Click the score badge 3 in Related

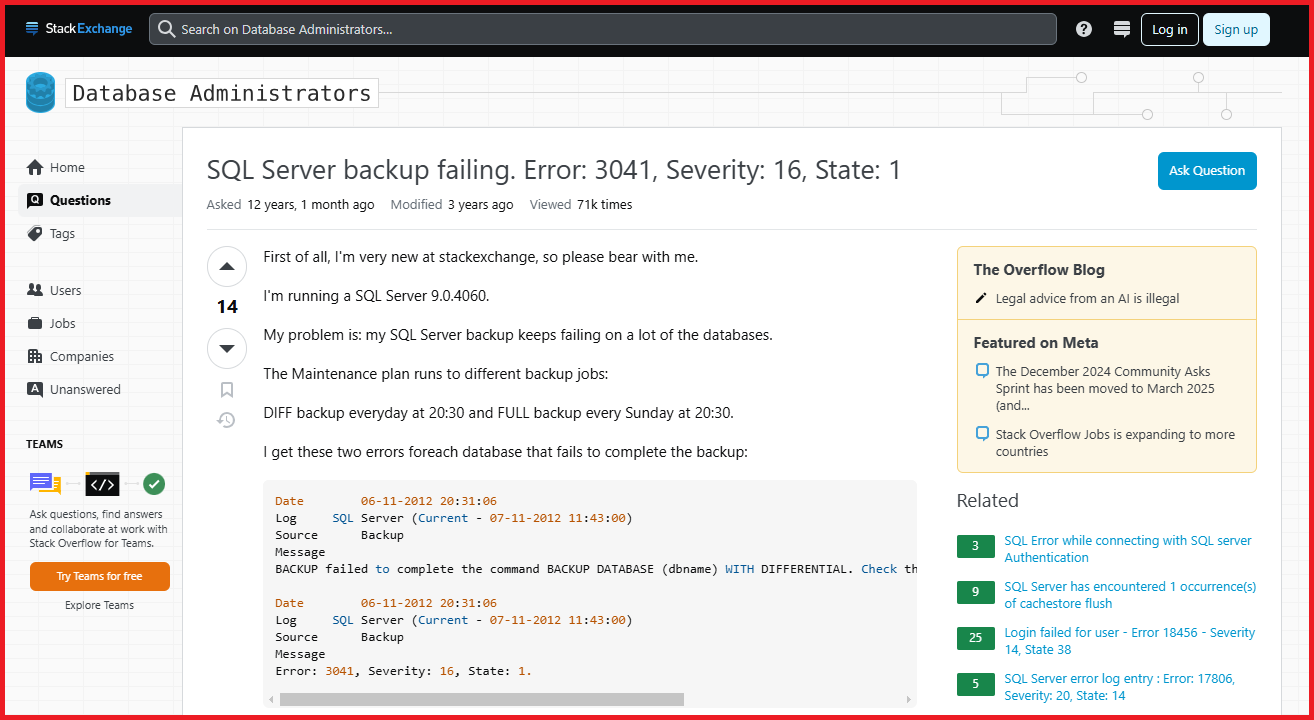976,546
